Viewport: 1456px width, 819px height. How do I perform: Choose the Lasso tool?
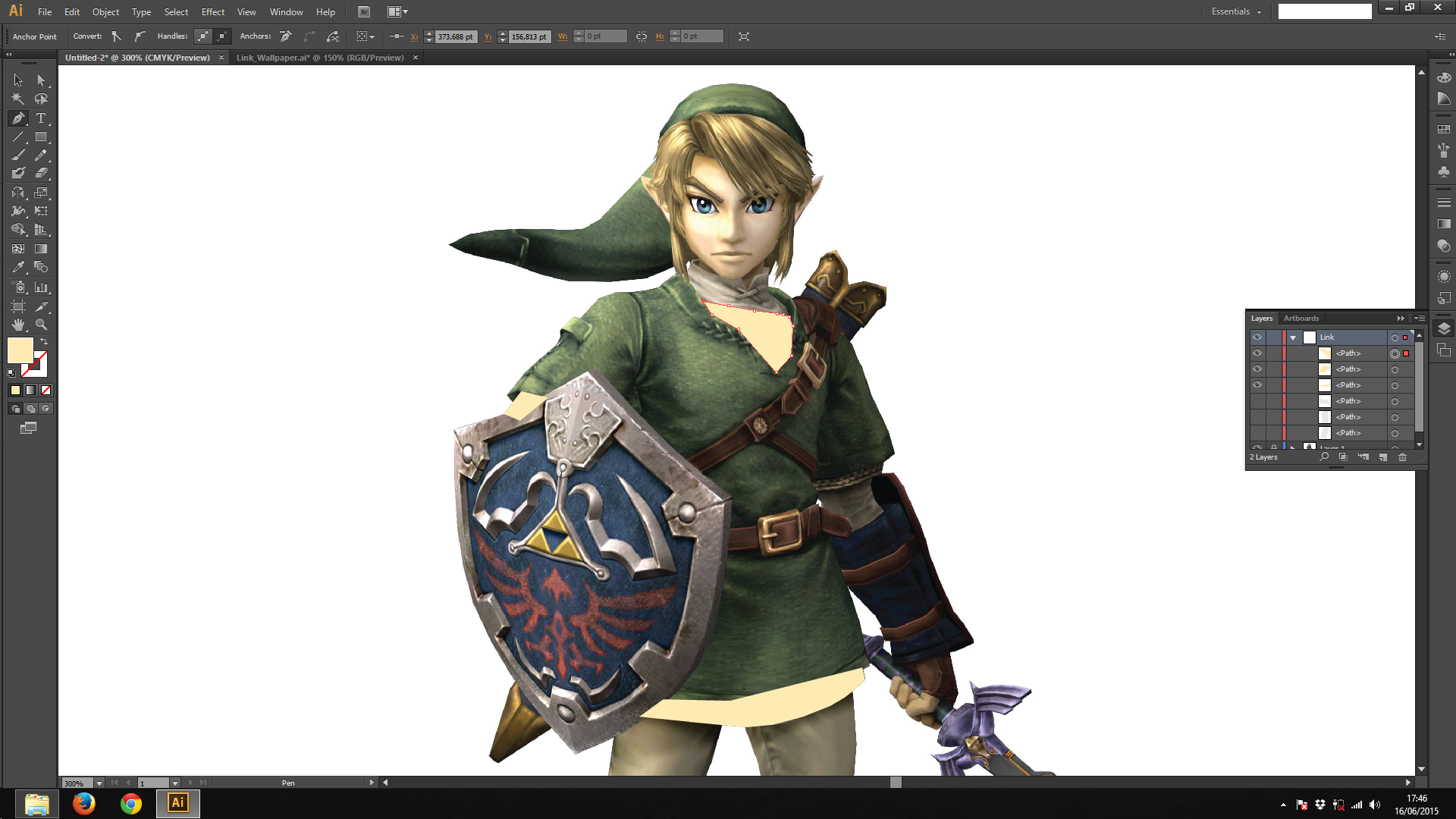click(x=41, y=99)
